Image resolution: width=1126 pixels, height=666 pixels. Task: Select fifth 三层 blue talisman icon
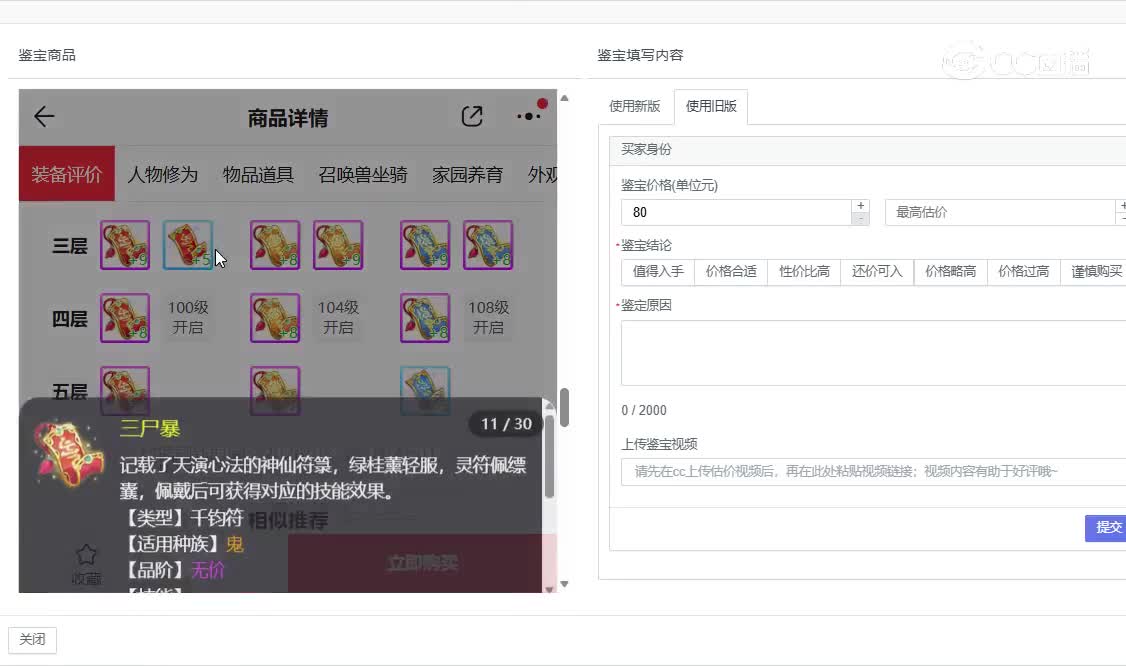(x=425, y=245)
